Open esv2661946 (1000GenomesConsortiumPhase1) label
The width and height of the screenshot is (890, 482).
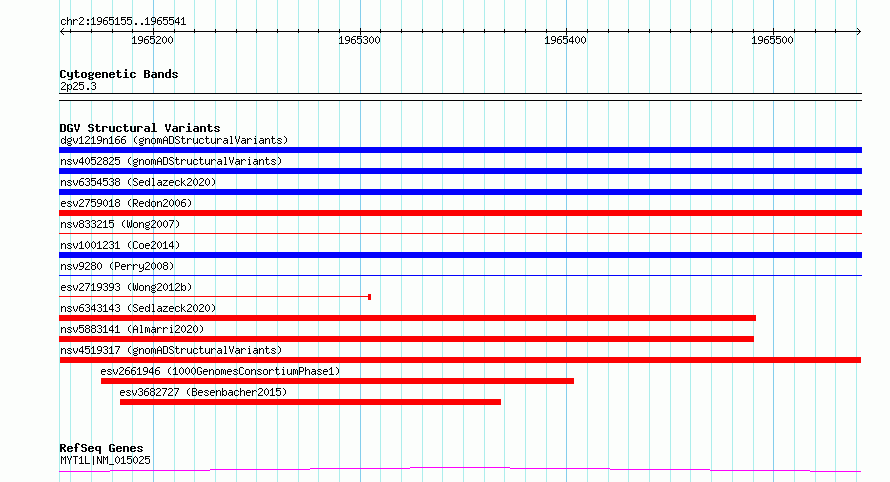[x=220, y=371]
